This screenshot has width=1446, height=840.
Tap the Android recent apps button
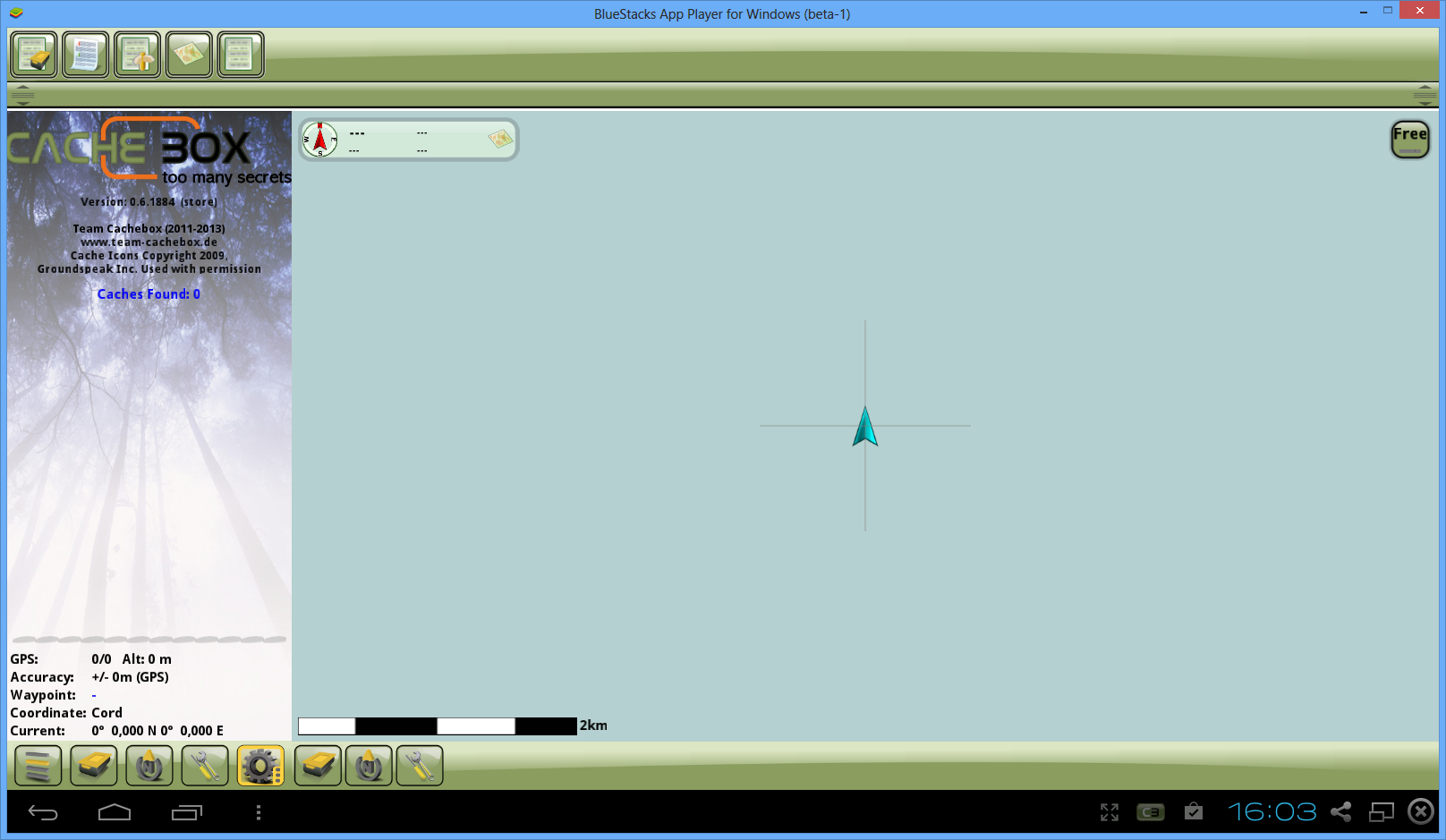187,812
